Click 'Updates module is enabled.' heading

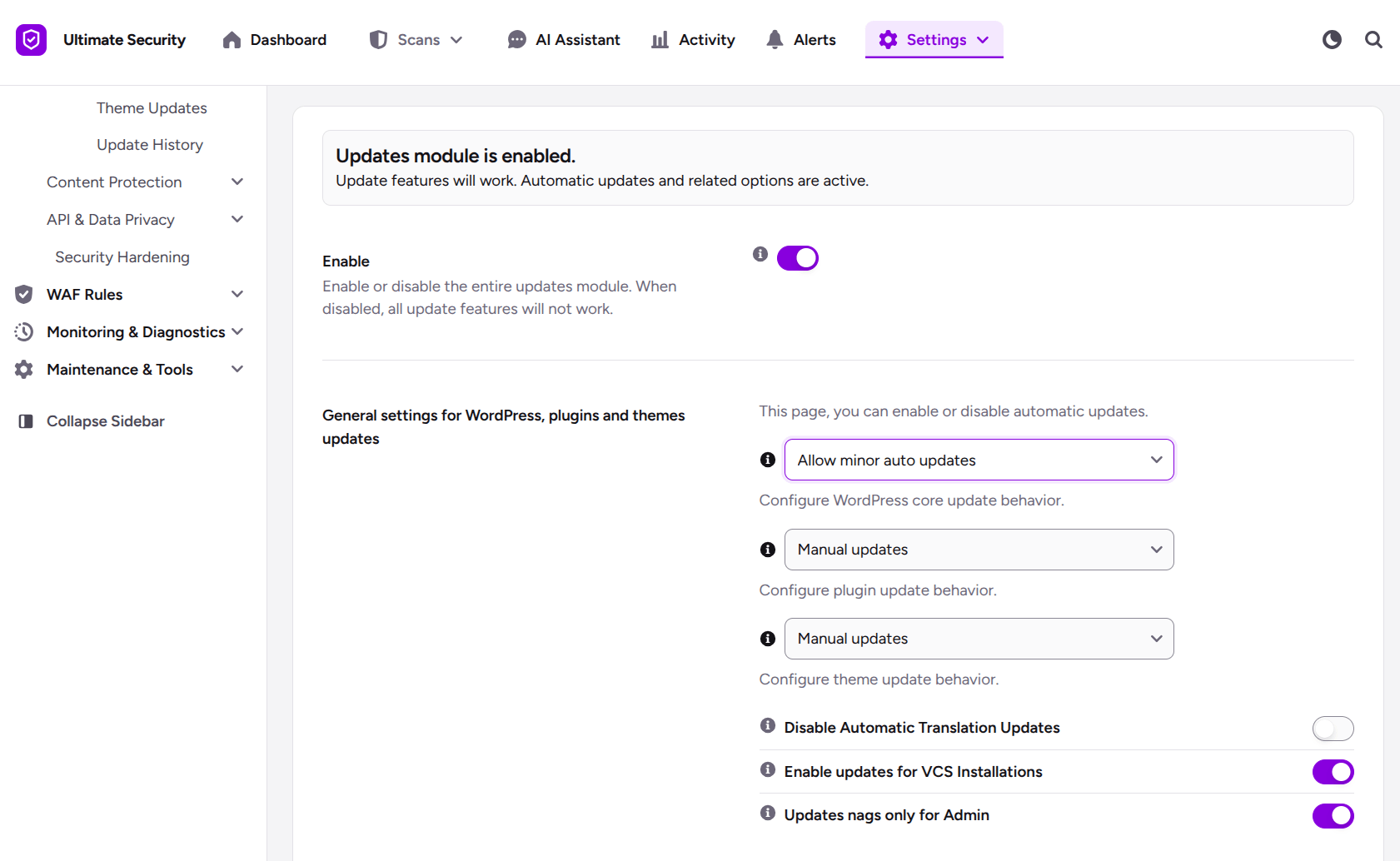pyautogui.click(x=456, y=156)
